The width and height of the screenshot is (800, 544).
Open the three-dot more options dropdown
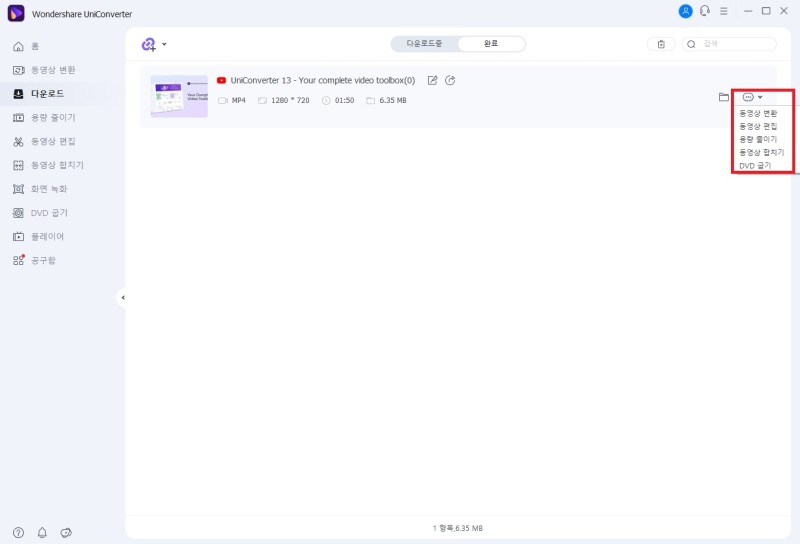click(752, 97)
